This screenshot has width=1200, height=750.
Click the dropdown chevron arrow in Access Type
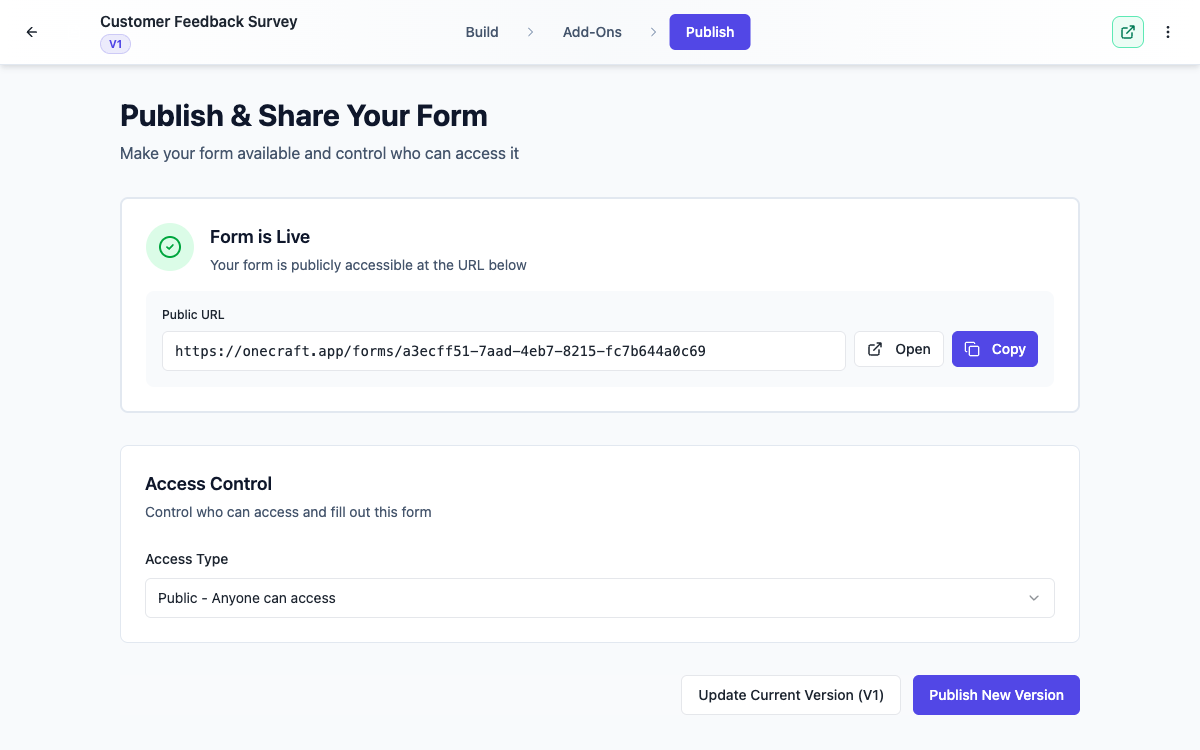click(x=1034, y=598)
